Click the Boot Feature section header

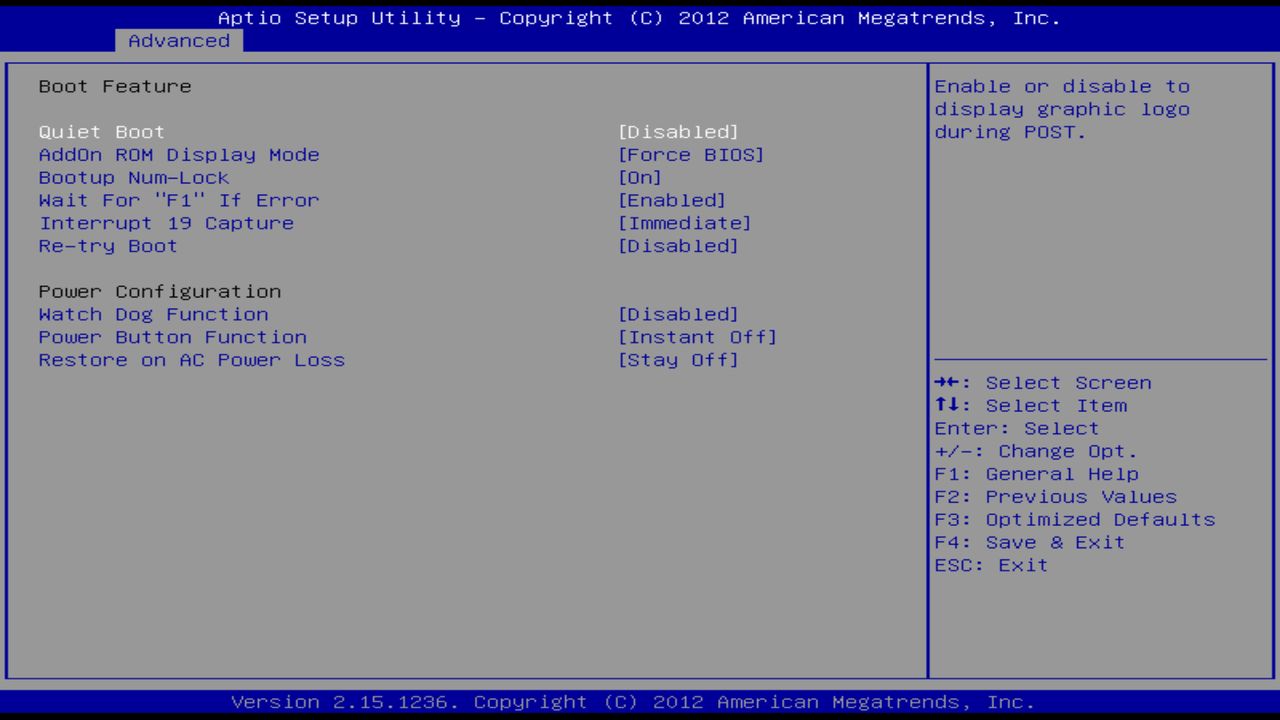(x=114, y=86)
